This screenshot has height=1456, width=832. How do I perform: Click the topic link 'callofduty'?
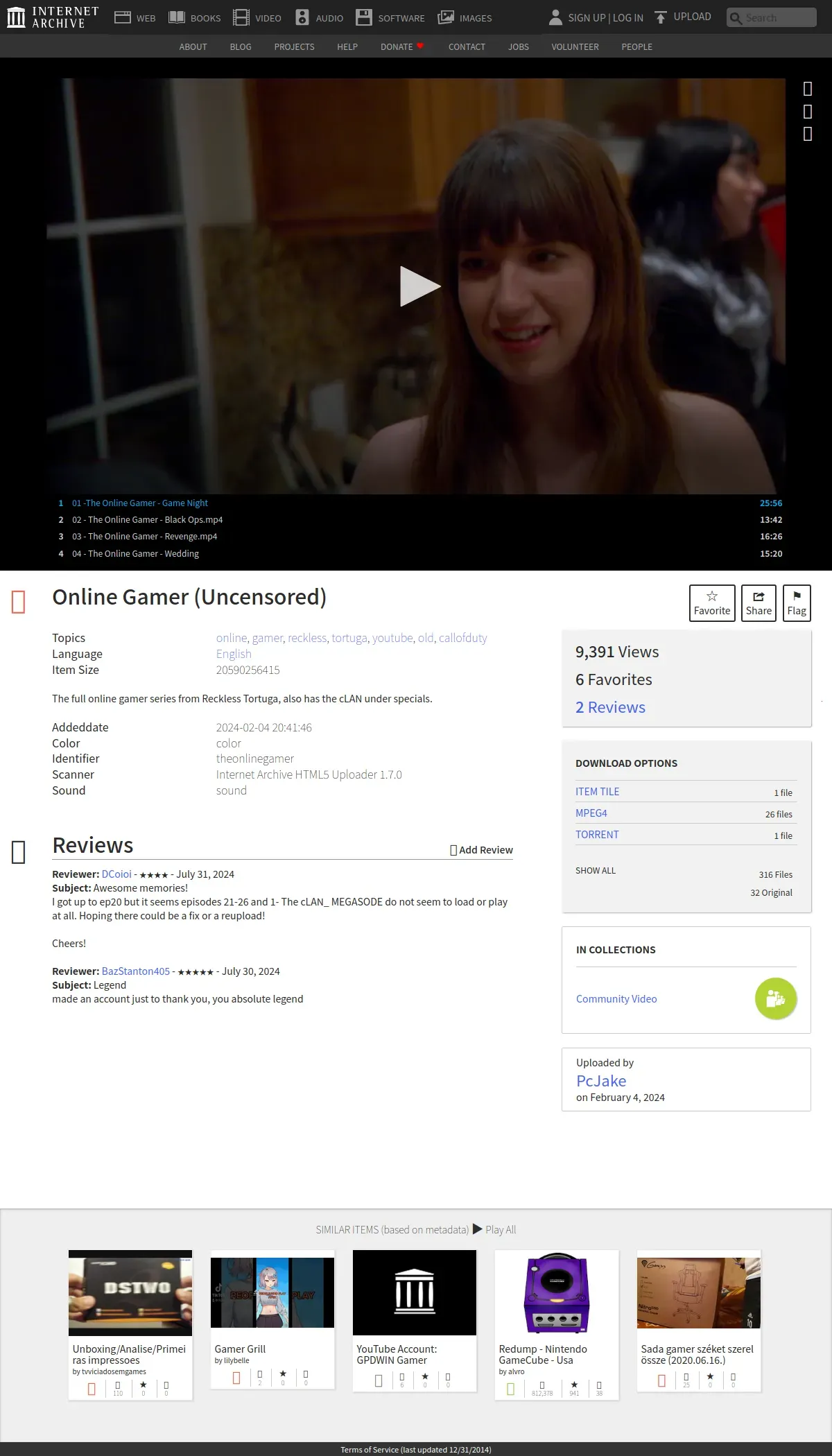pos(463,638)
